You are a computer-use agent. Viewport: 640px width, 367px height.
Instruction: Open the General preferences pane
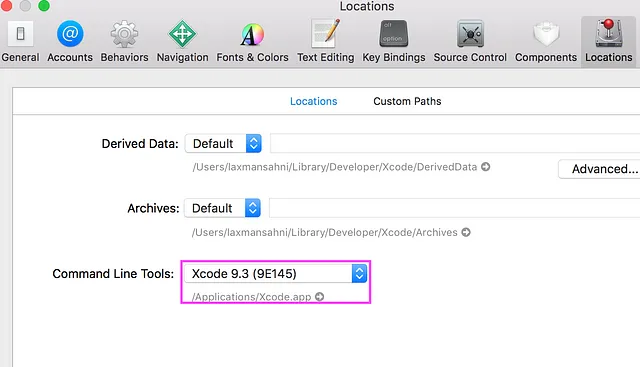(x=20, y=42)
